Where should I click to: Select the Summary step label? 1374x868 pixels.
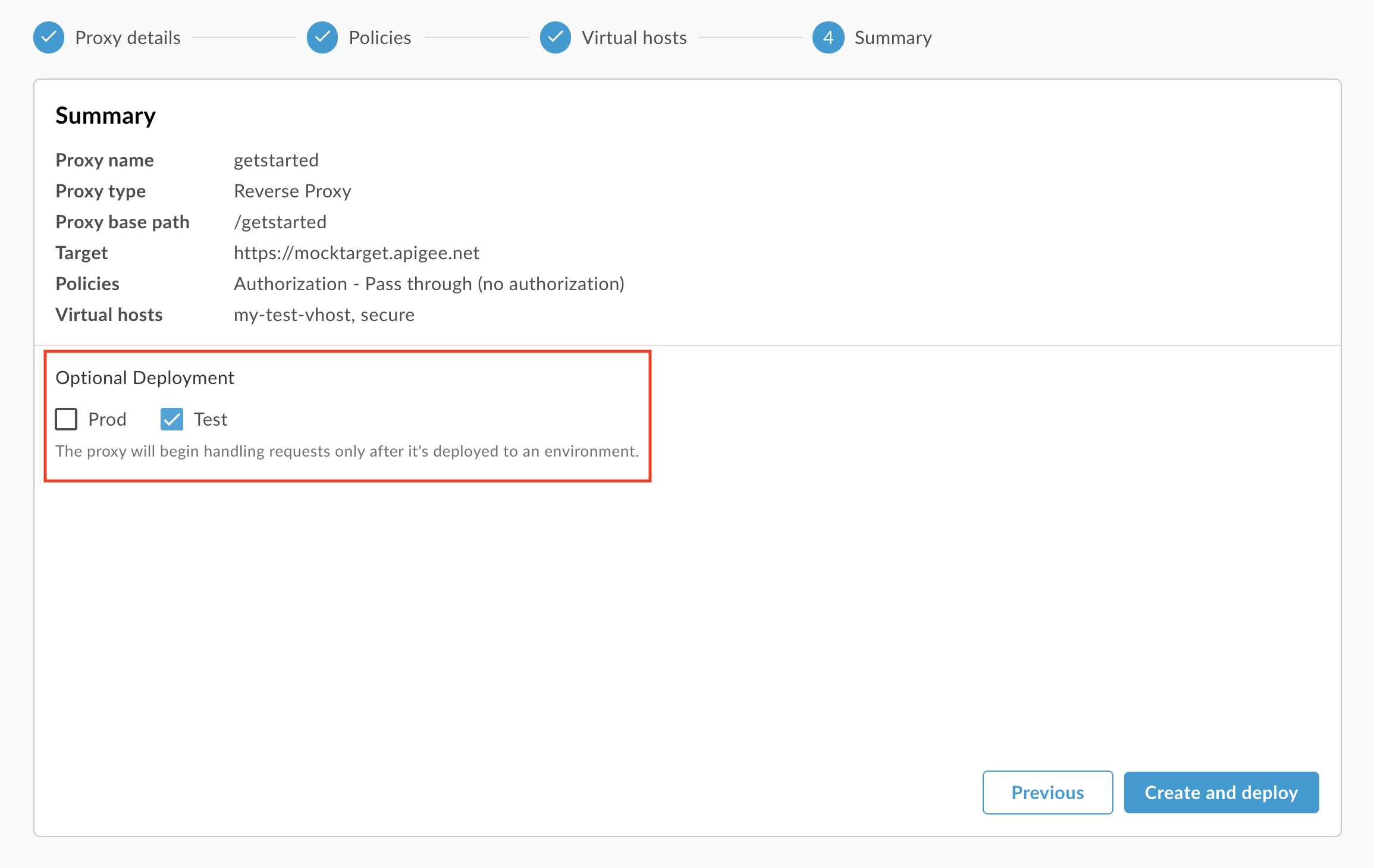point(893,38)
